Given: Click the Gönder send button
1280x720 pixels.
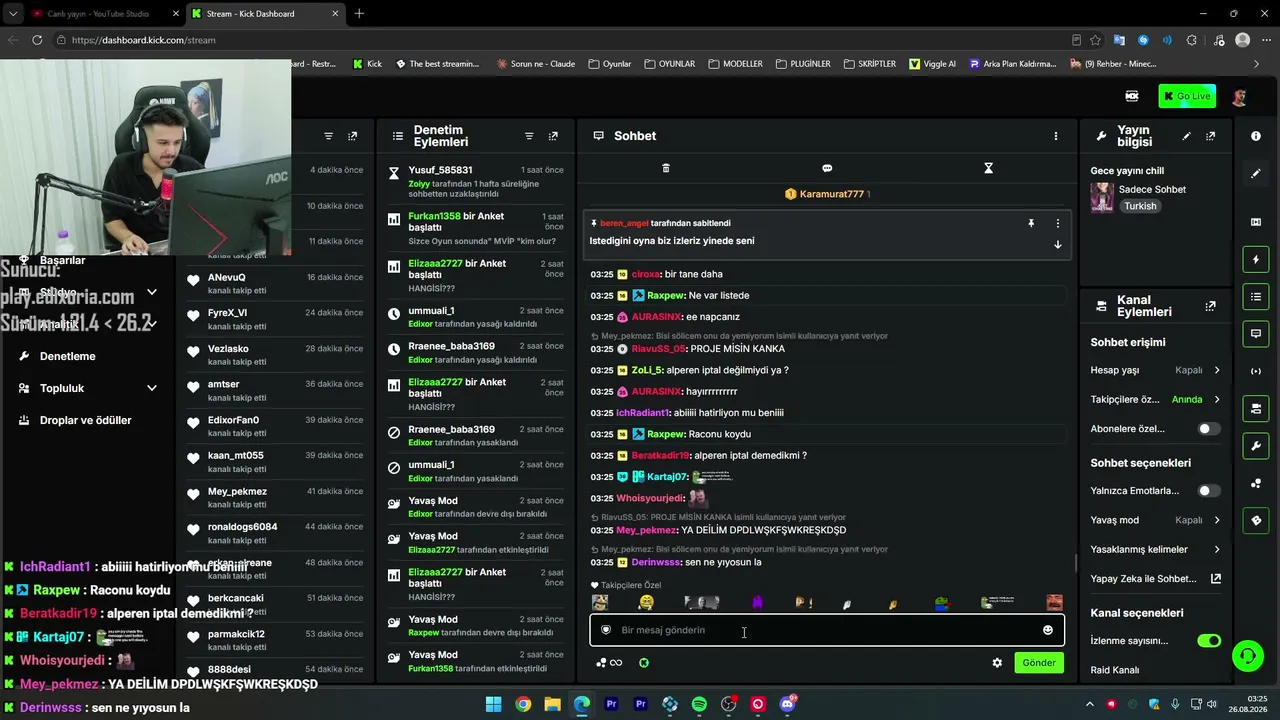Looking at the screenshot, I should click(1039, 663).
